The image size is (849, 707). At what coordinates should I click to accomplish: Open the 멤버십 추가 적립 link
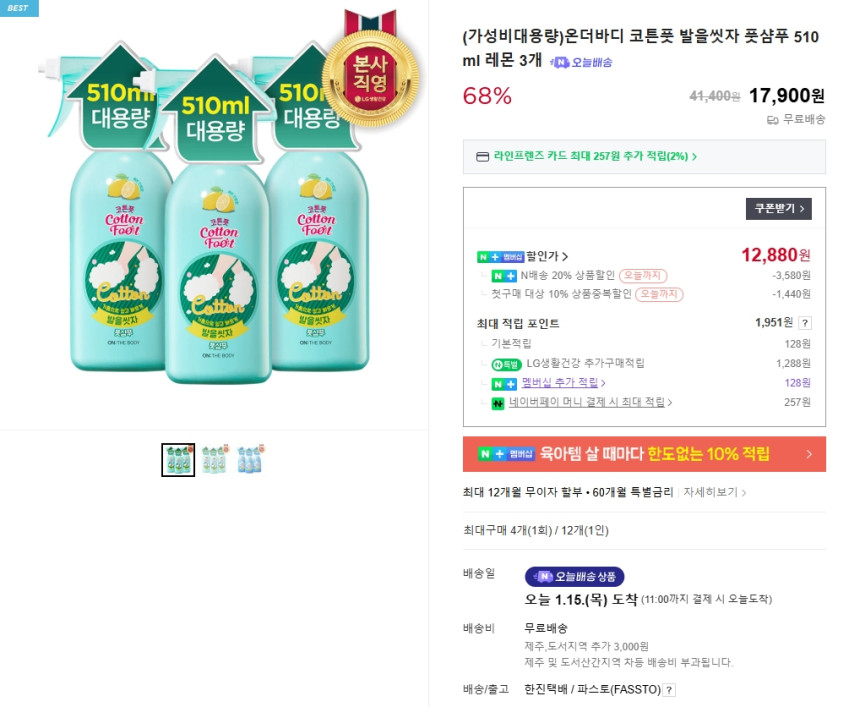563,383
